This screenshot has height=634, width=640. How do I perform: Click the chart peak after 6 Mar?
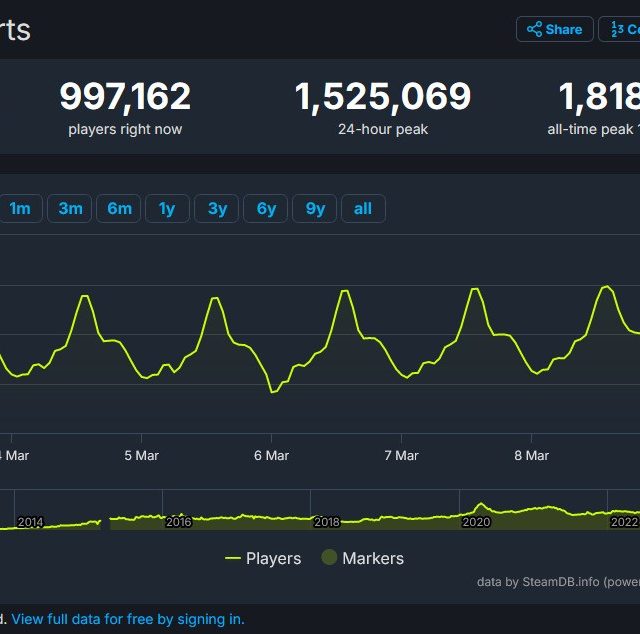tap(345, 291)
